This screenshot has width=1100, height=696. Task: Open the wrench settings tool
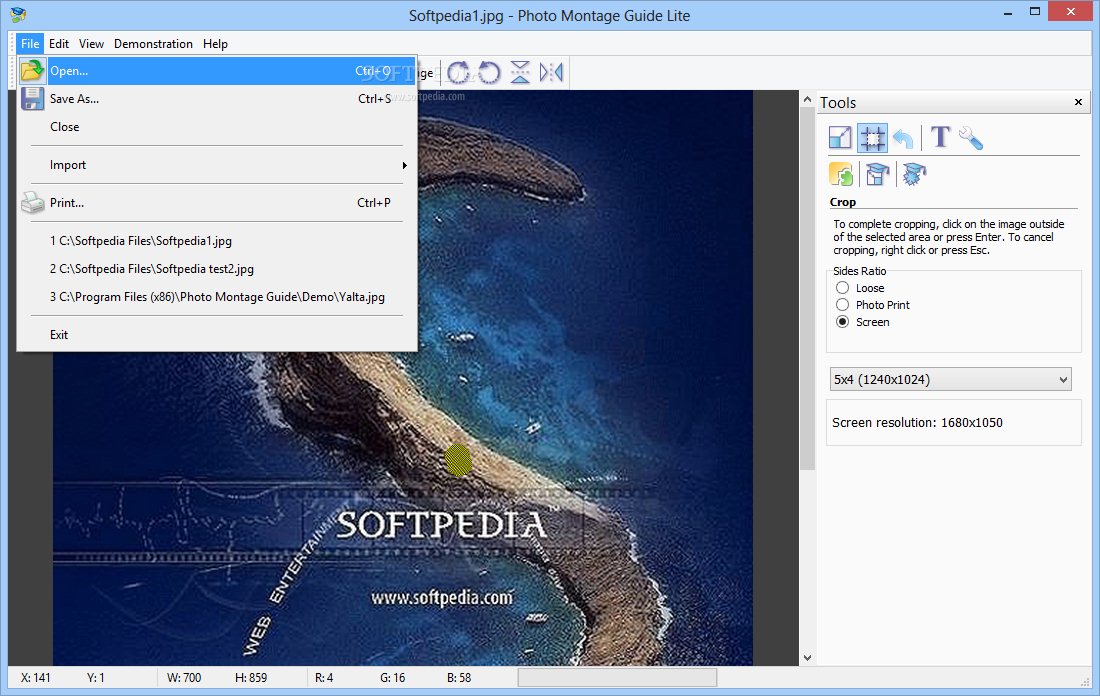[971, 138]
